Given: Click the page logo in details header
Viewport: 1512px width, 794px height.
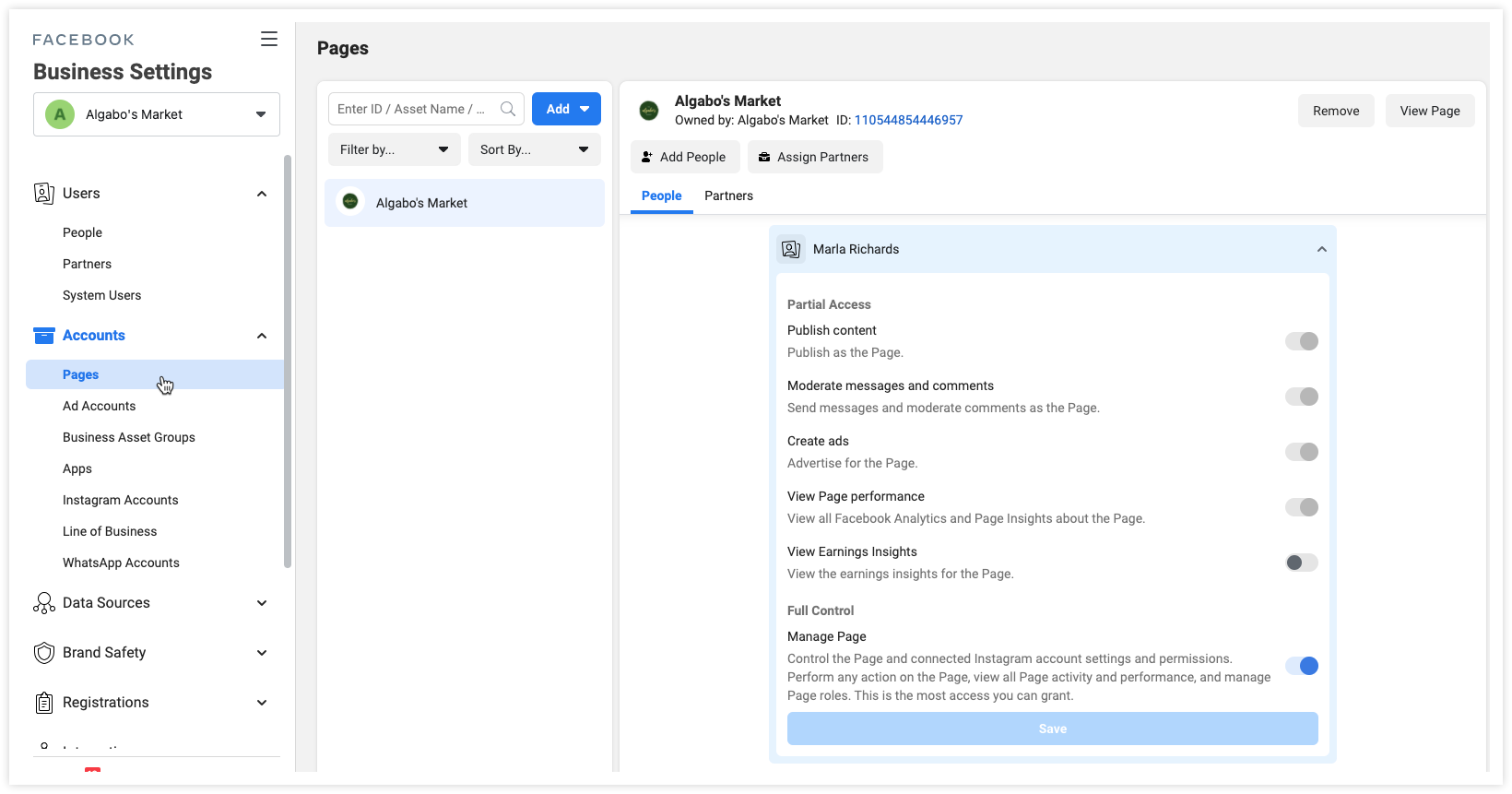Looking at the screenshot, I should 649,111.
